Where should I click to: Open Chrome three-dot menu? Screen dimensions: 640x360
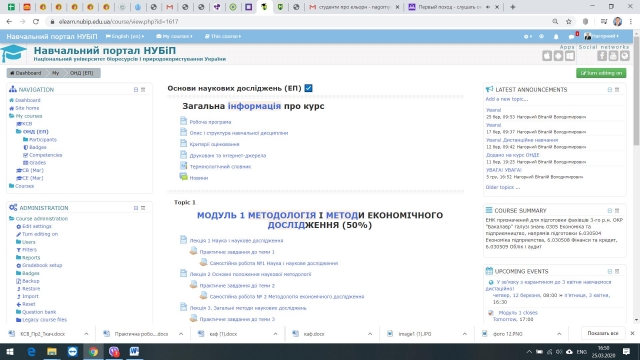pos(631,22)
